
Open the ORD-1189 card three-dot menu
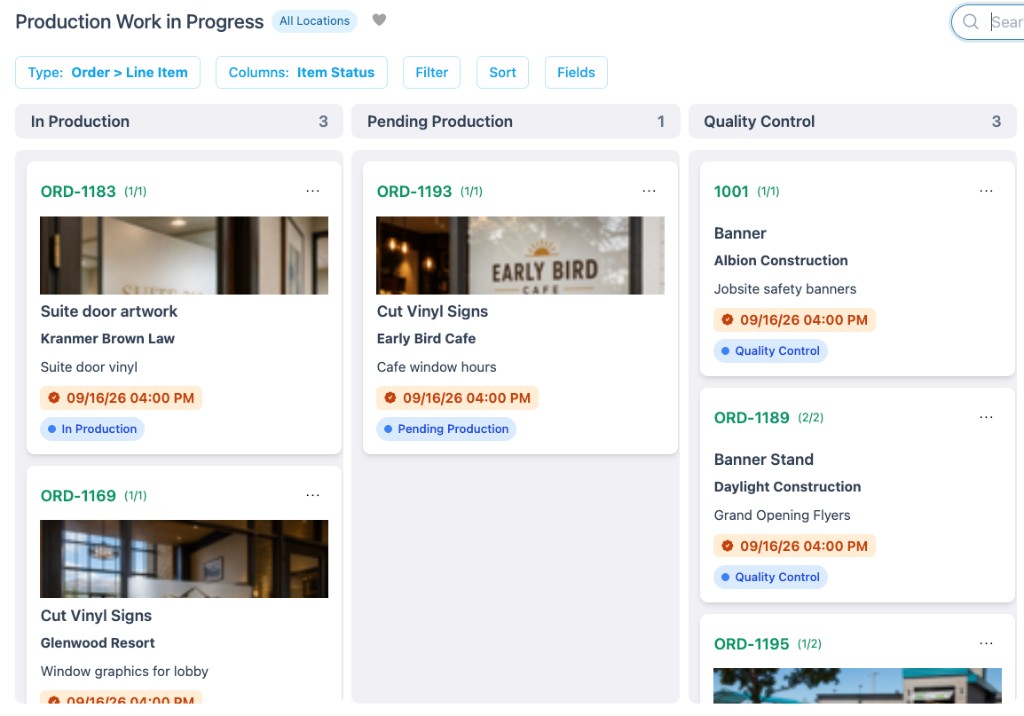point(986,417)
